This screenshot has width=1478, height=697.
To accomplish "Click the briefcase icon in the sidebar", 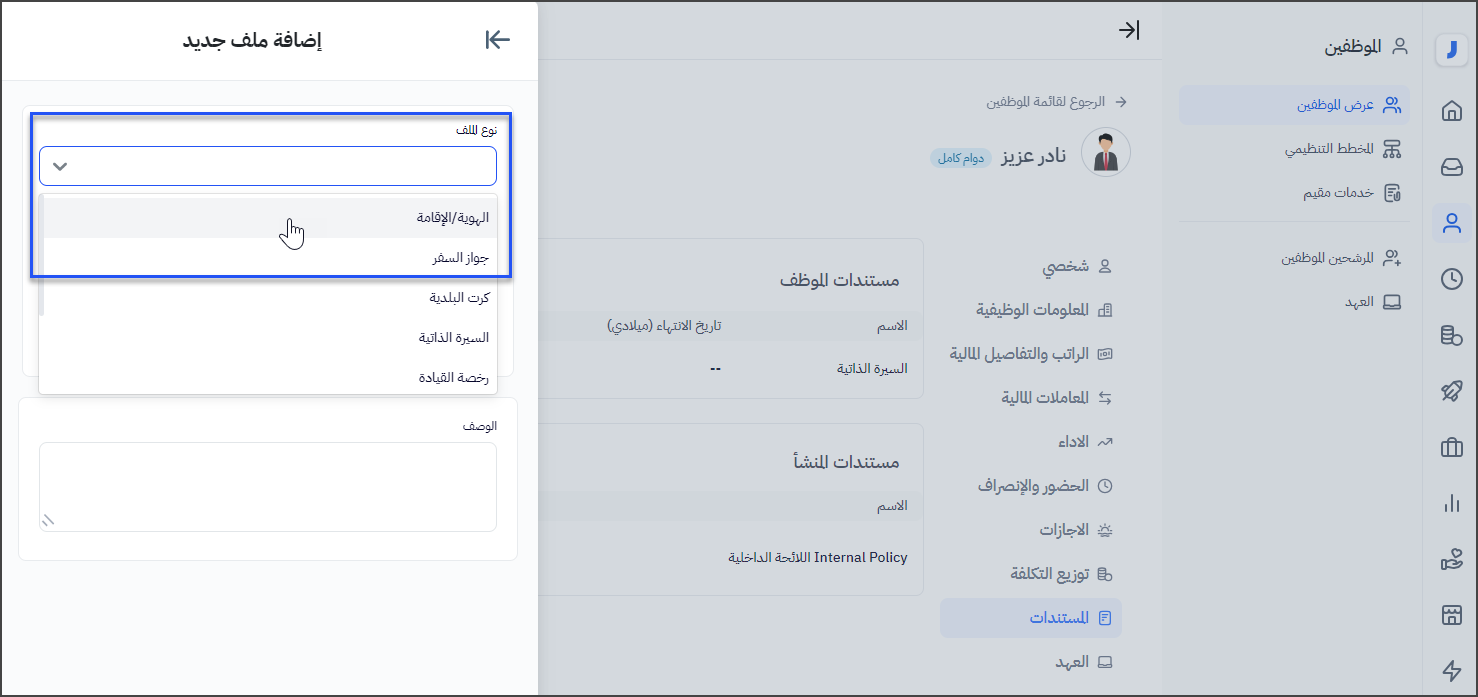I will [x=1451, y=448].
